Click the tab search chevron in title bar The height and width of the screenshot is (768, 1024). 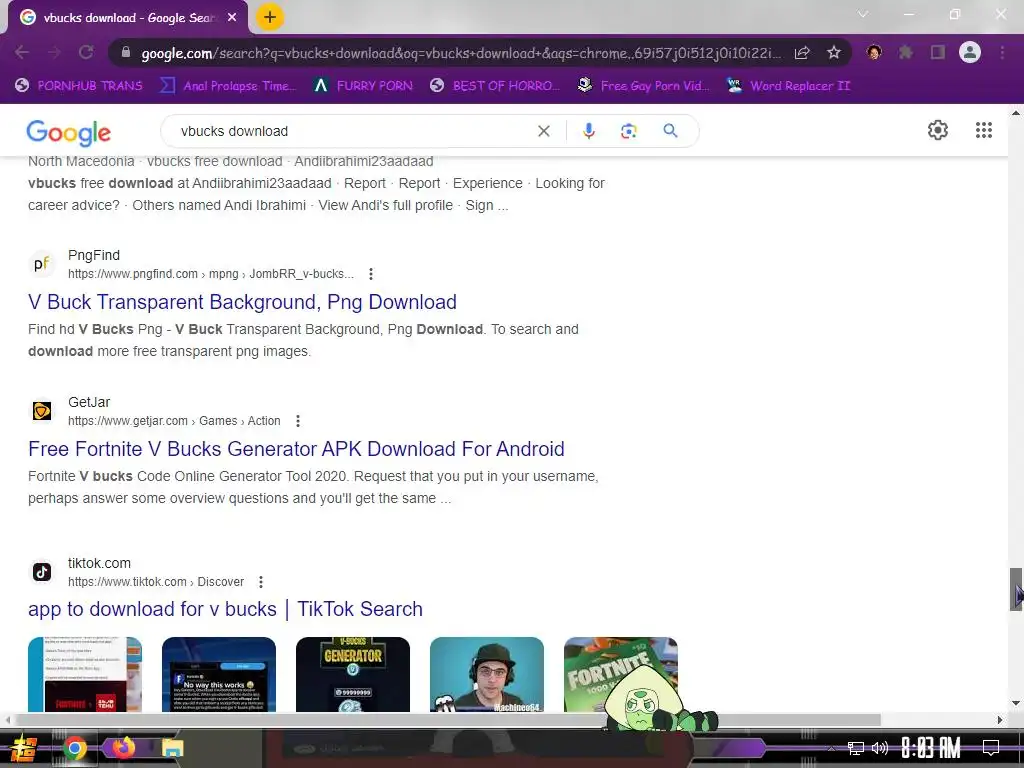click(x=863, y=14)
